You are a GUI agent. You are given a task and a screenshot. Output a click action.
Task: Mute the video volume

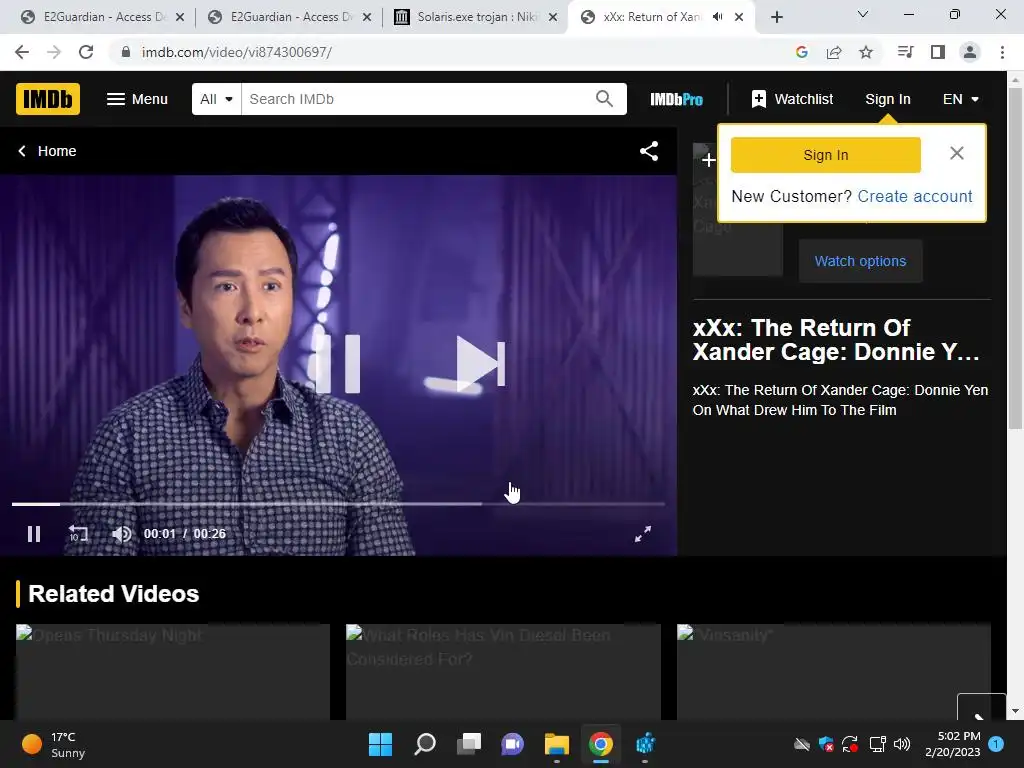pyautogui.click(x=121, y=534)
